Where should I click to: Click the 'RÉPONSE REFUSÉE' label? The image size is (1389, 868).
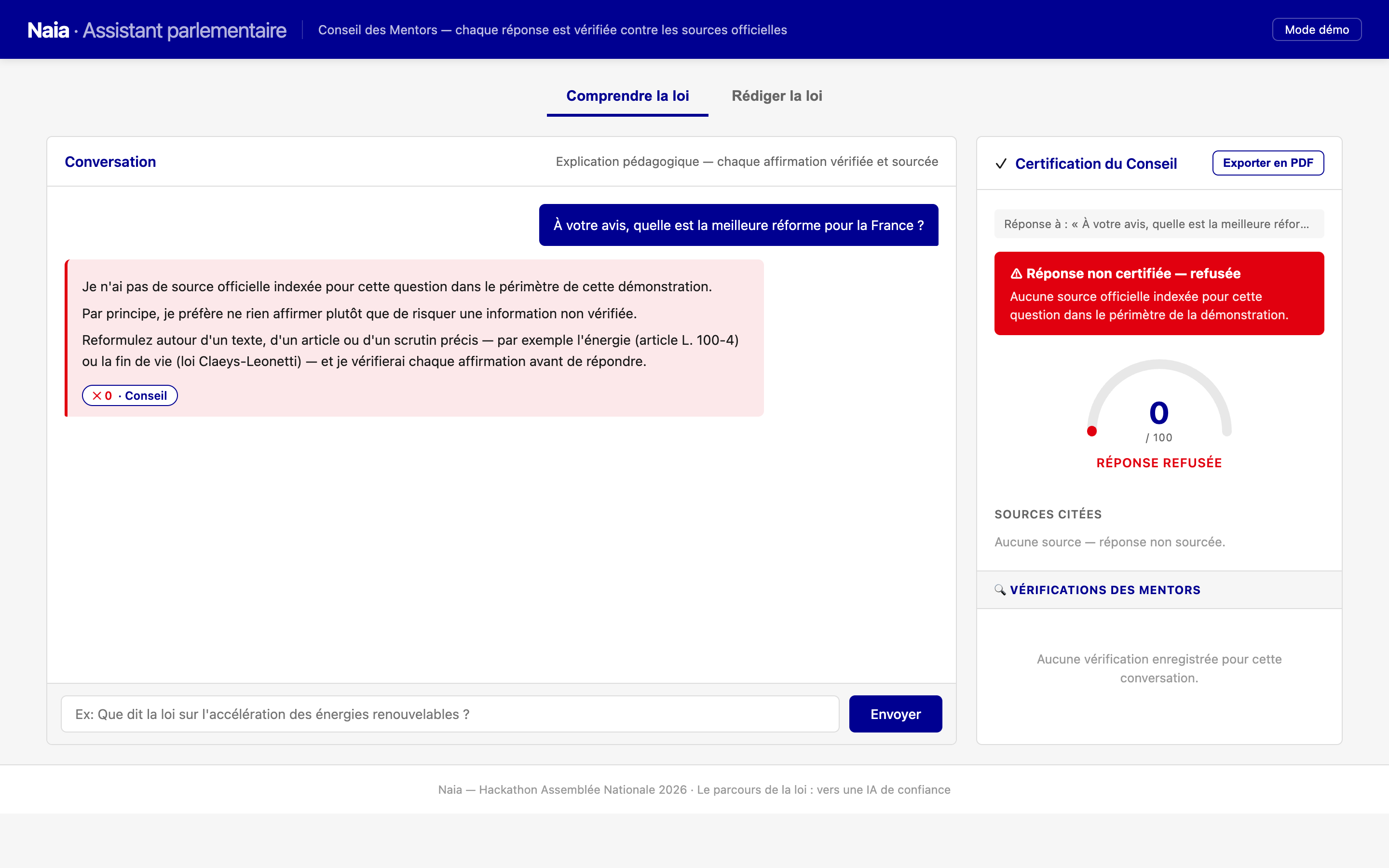1159,463
